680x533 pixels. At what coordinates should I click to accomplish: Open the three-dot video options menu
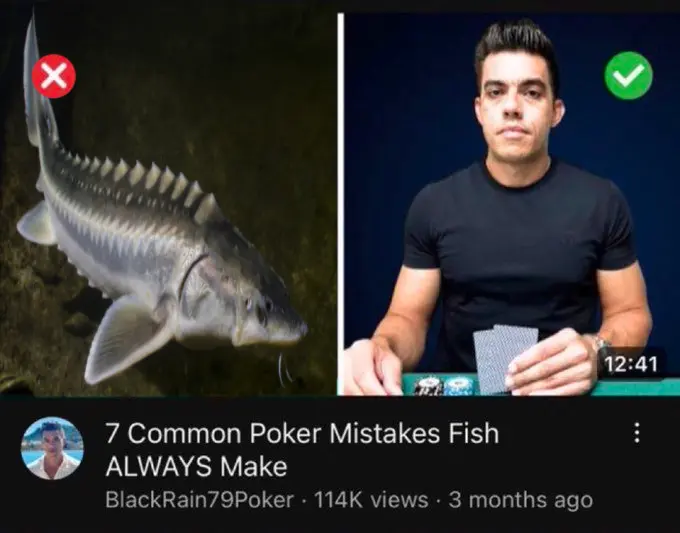pyautogui.click(x=637, y=433)
